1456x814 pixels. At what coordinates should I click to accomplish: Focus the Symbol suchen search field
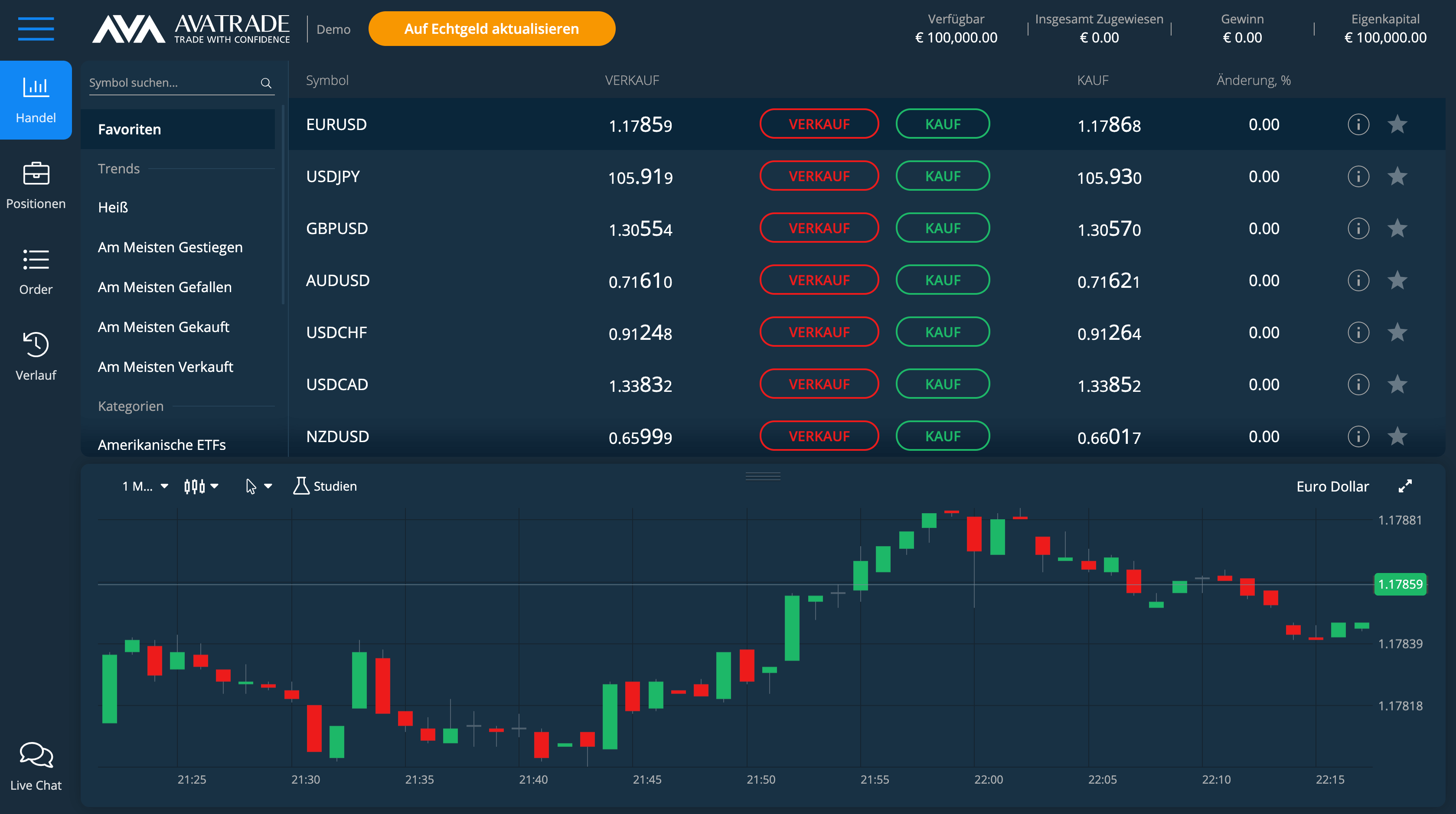click(x=181, y=83)
